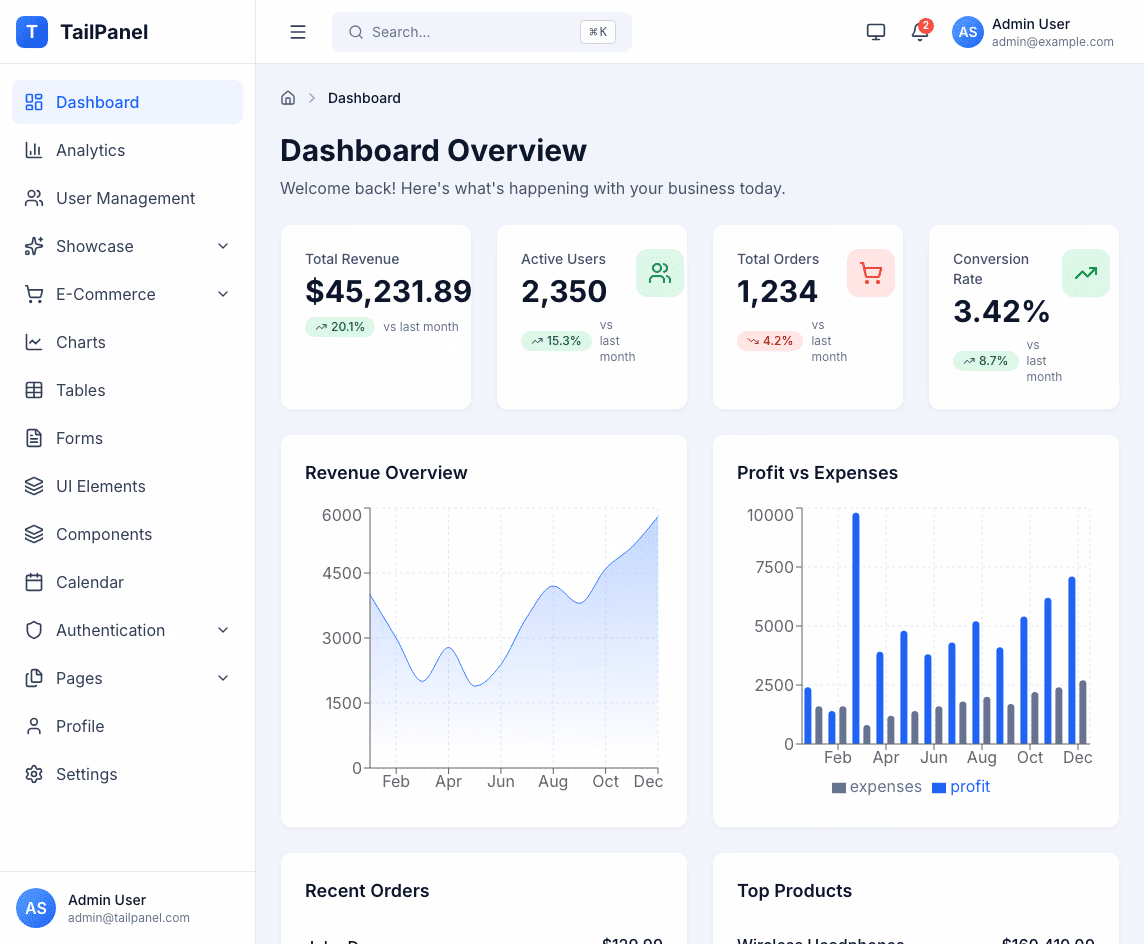This screenshot has width=1144, height=944.
Task: Open the Tables section icon
Action: pos(35,390)
